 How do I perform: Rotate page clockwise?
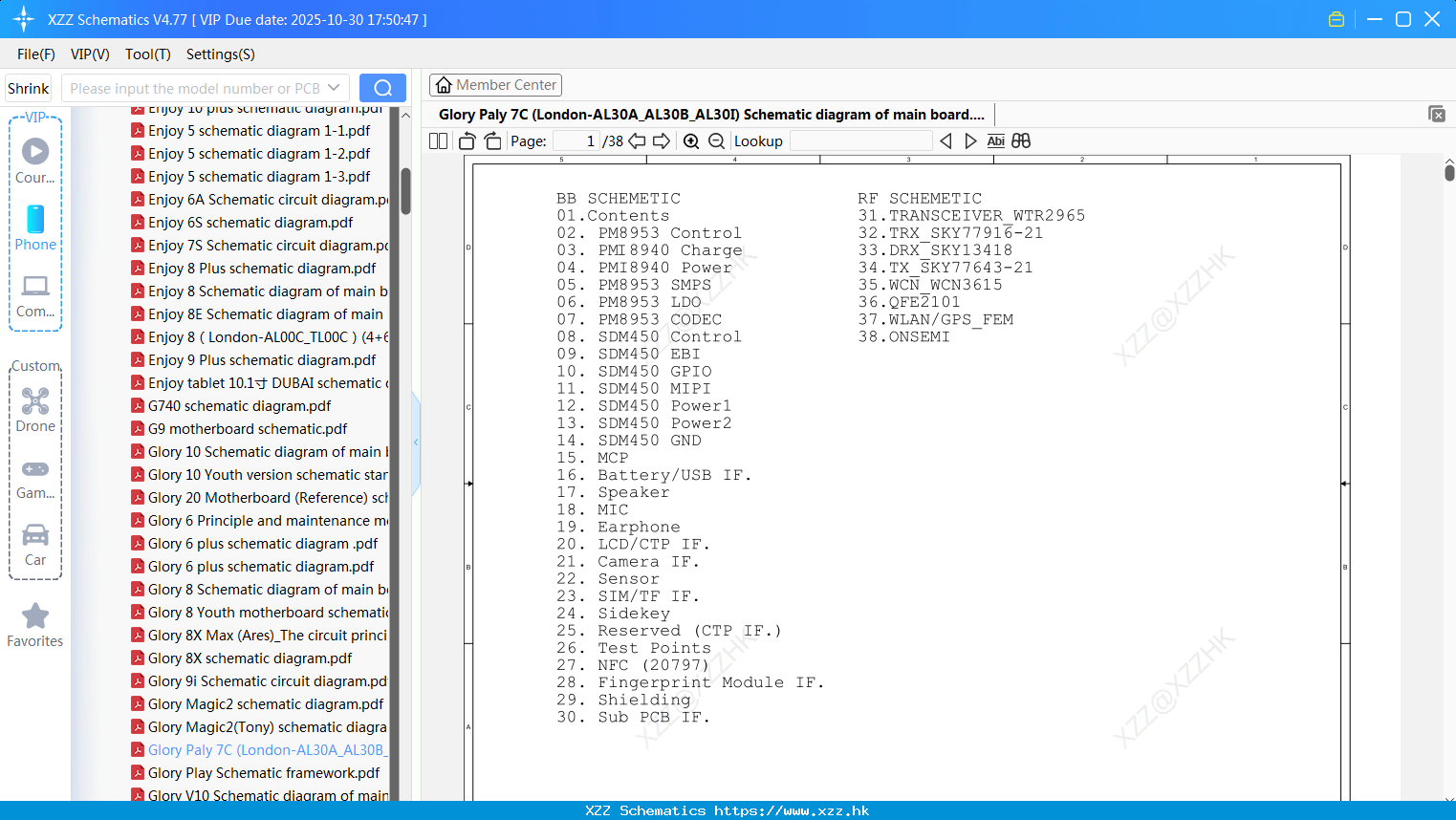tap(492, 140)
